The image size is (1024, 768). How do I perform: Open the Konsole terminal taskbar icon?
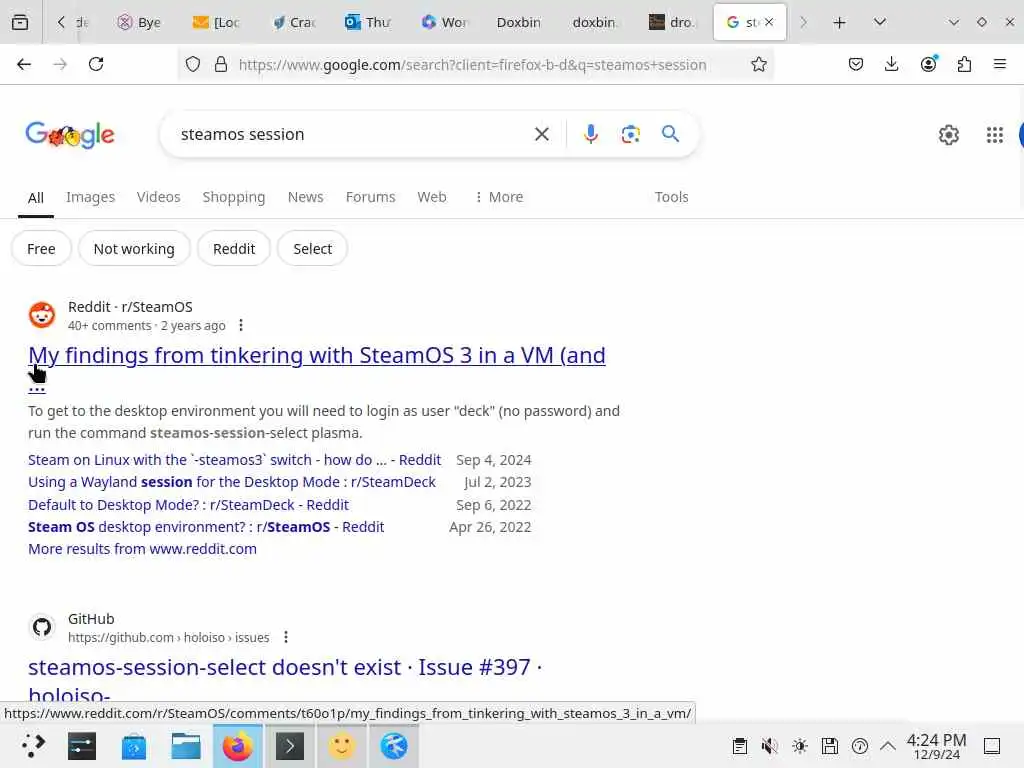(x=290, y=746)
